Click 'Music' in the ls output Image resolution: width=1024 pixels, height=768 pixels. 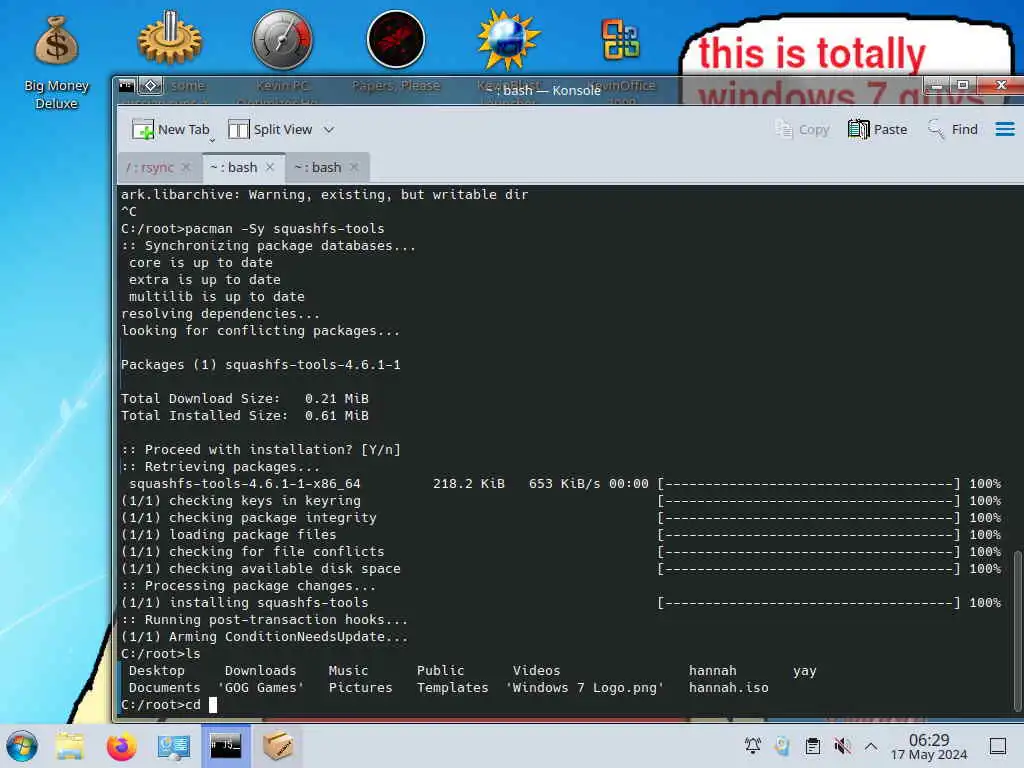pos(348,671)
